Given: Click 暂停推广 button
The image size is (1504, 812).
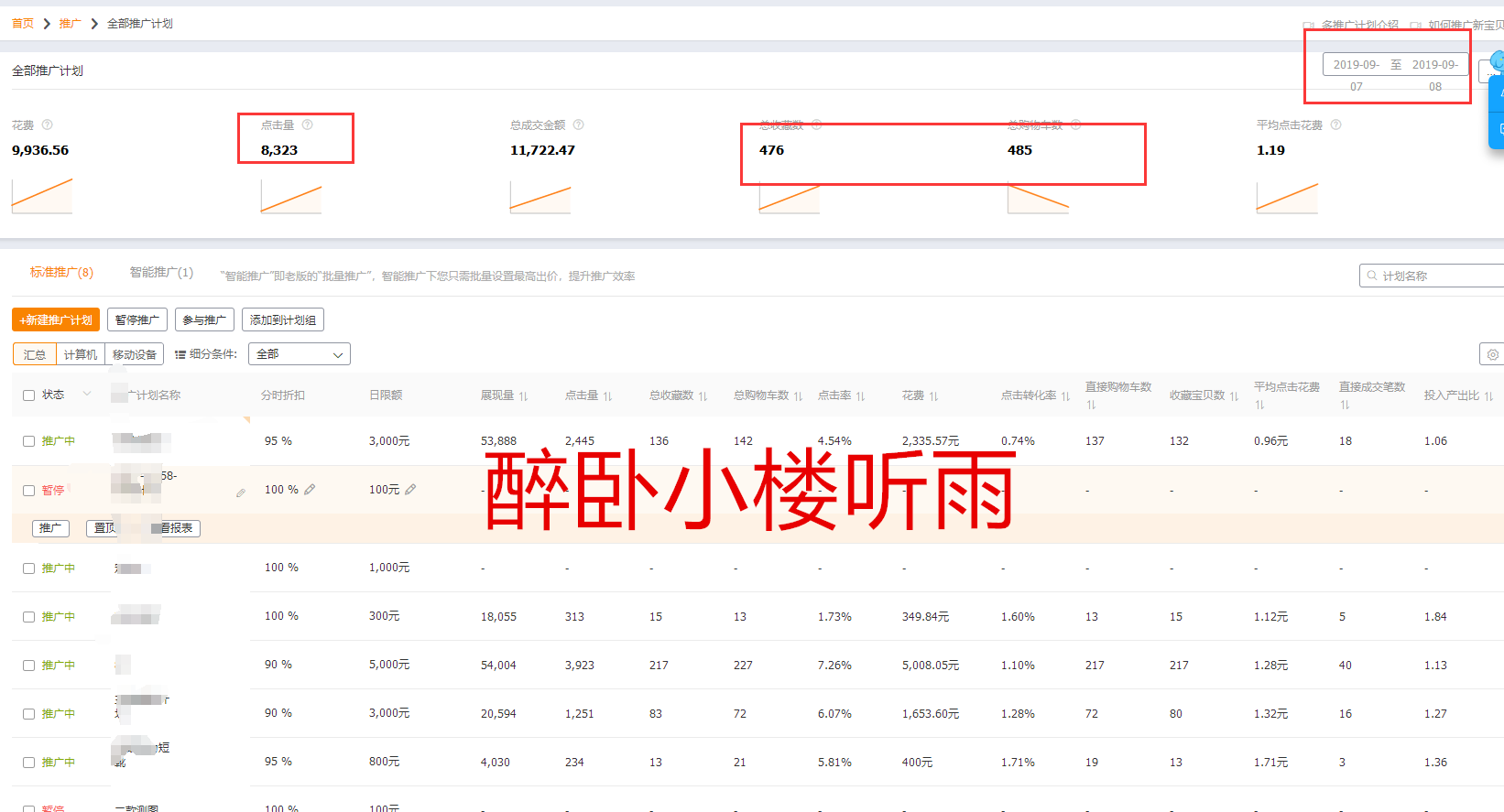Looking at the screenshot, I should 137,319.
